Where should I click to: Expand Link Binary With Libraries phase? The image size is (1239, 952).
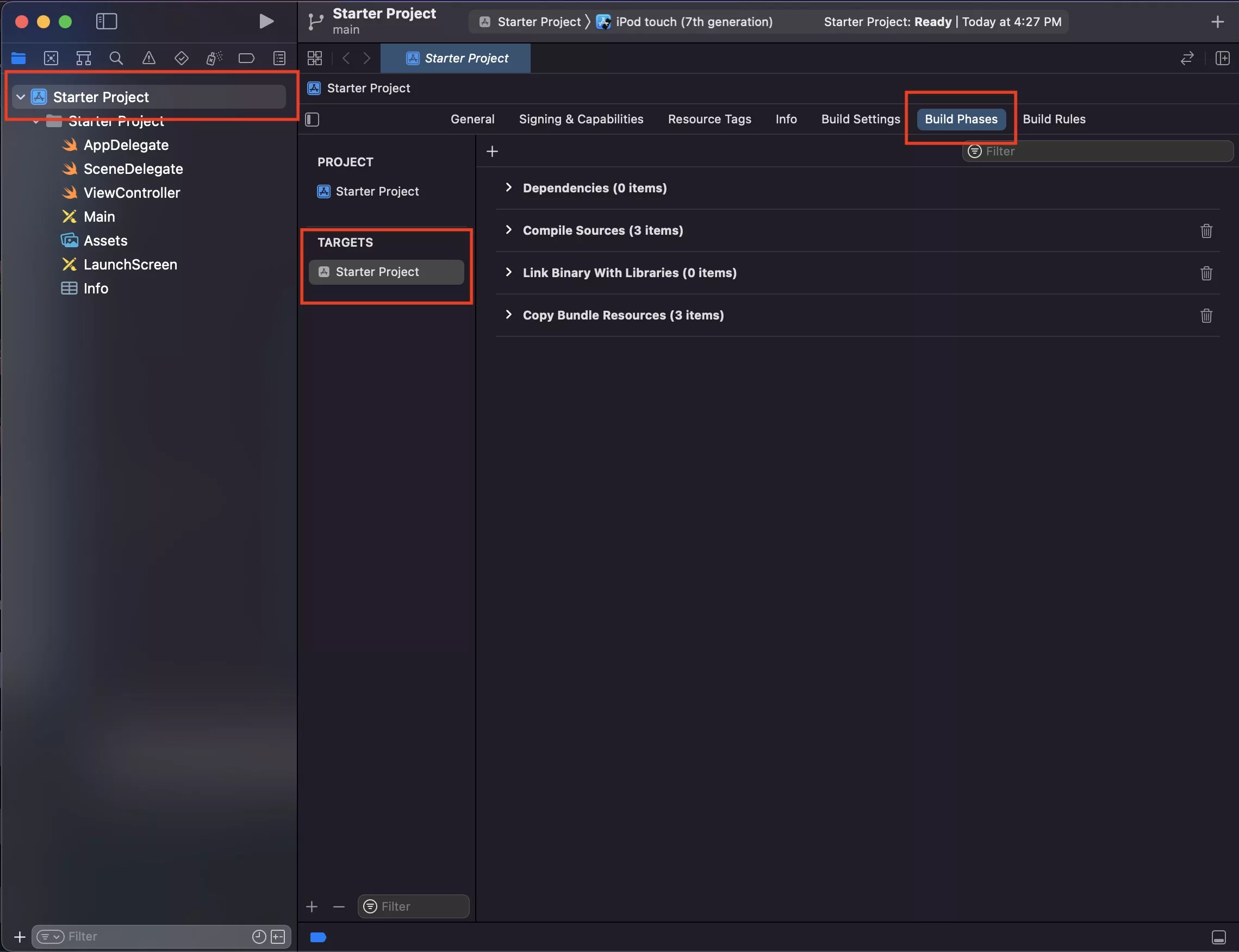pos(509,273)
